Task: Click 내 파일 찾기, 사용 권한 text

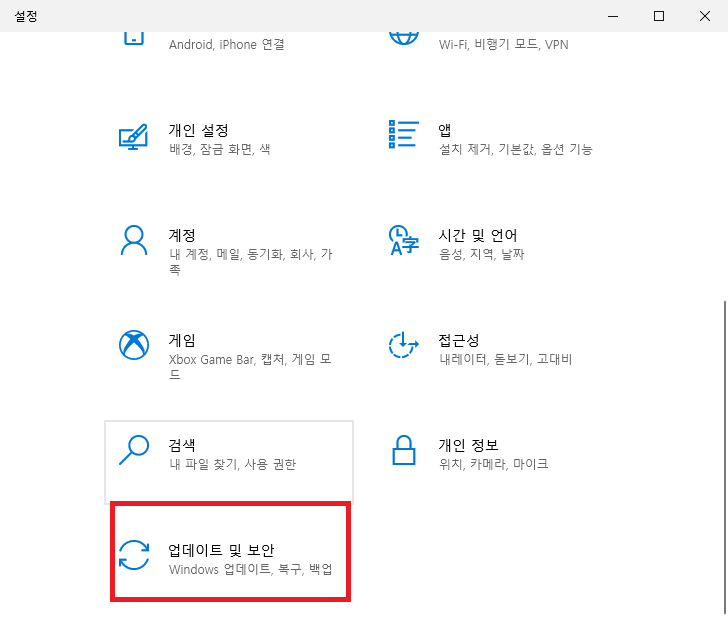Action: pyautogui.click(x=233, y=464)
